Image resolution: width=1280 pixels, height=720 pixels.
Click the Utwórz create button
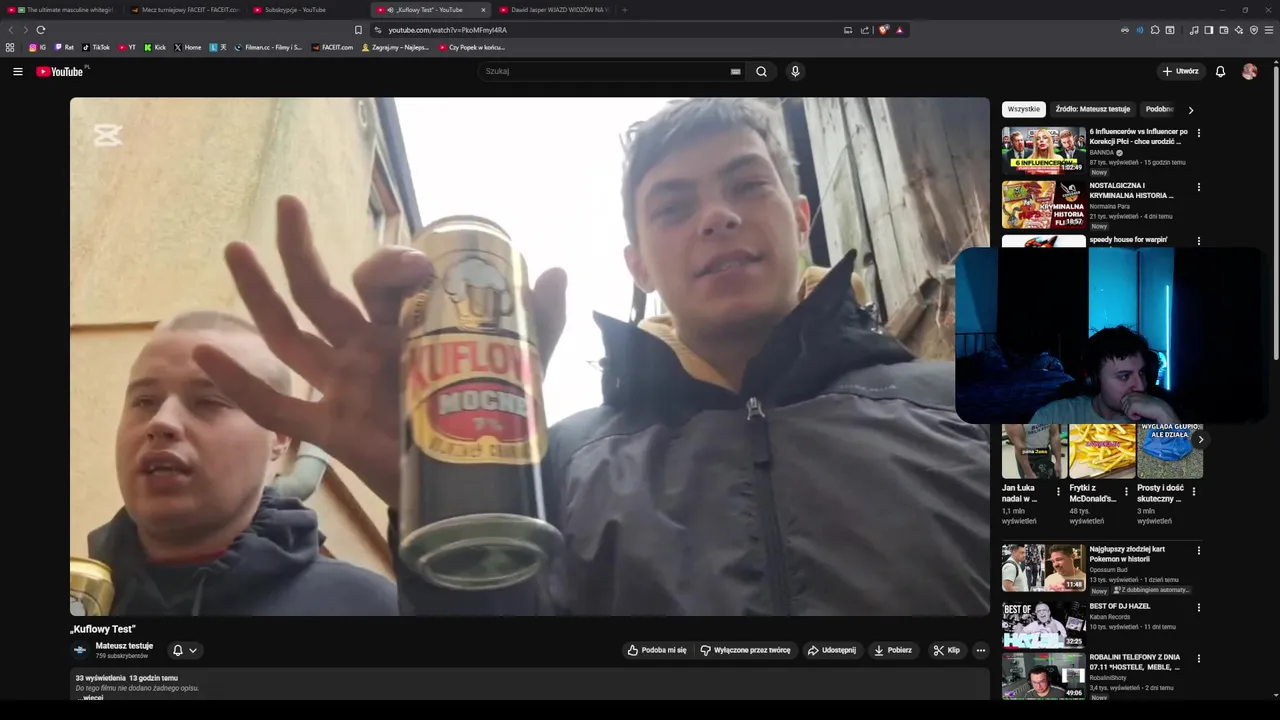[1180, 71]
